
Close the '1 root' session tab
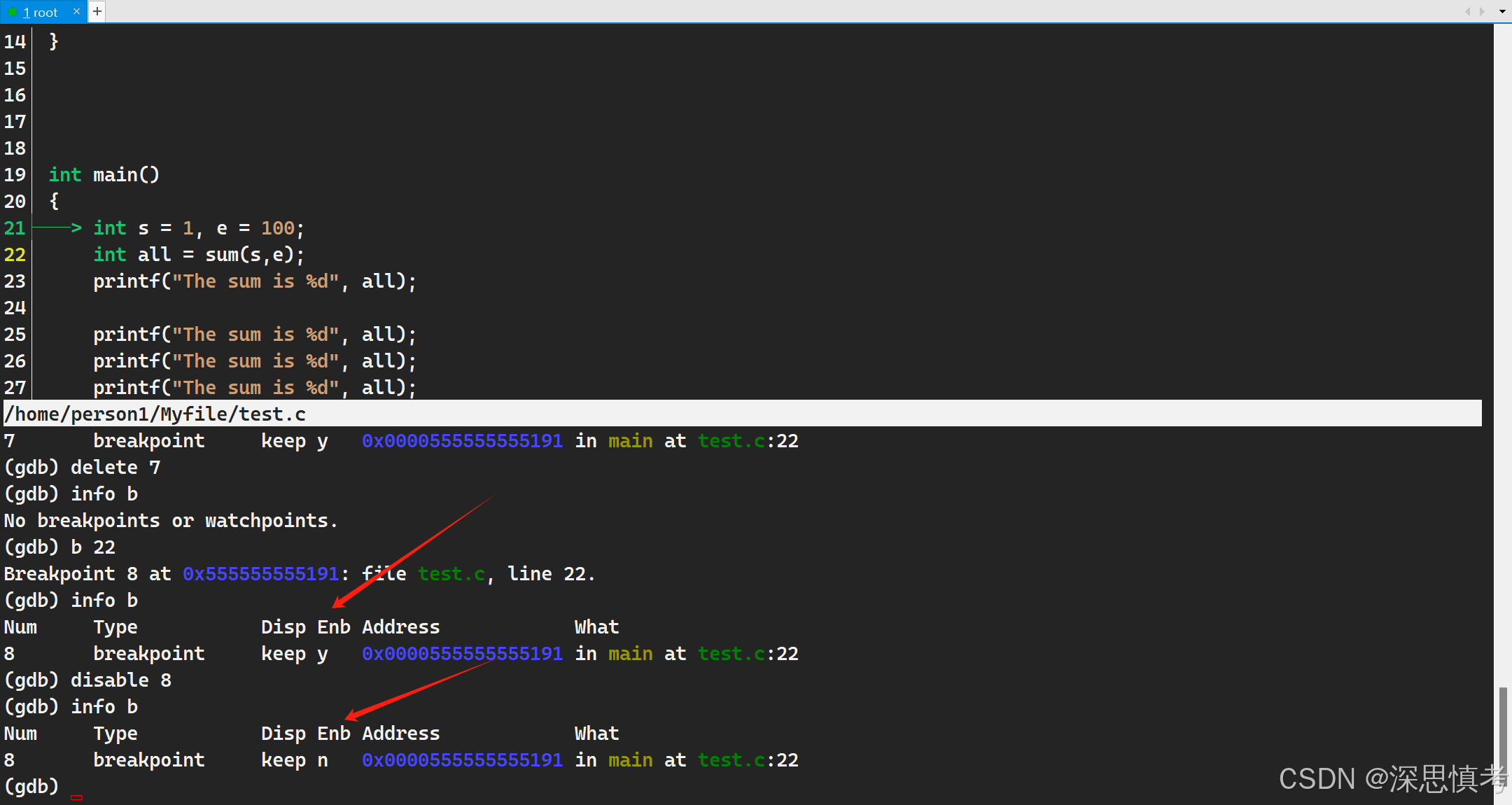(76, 11)
